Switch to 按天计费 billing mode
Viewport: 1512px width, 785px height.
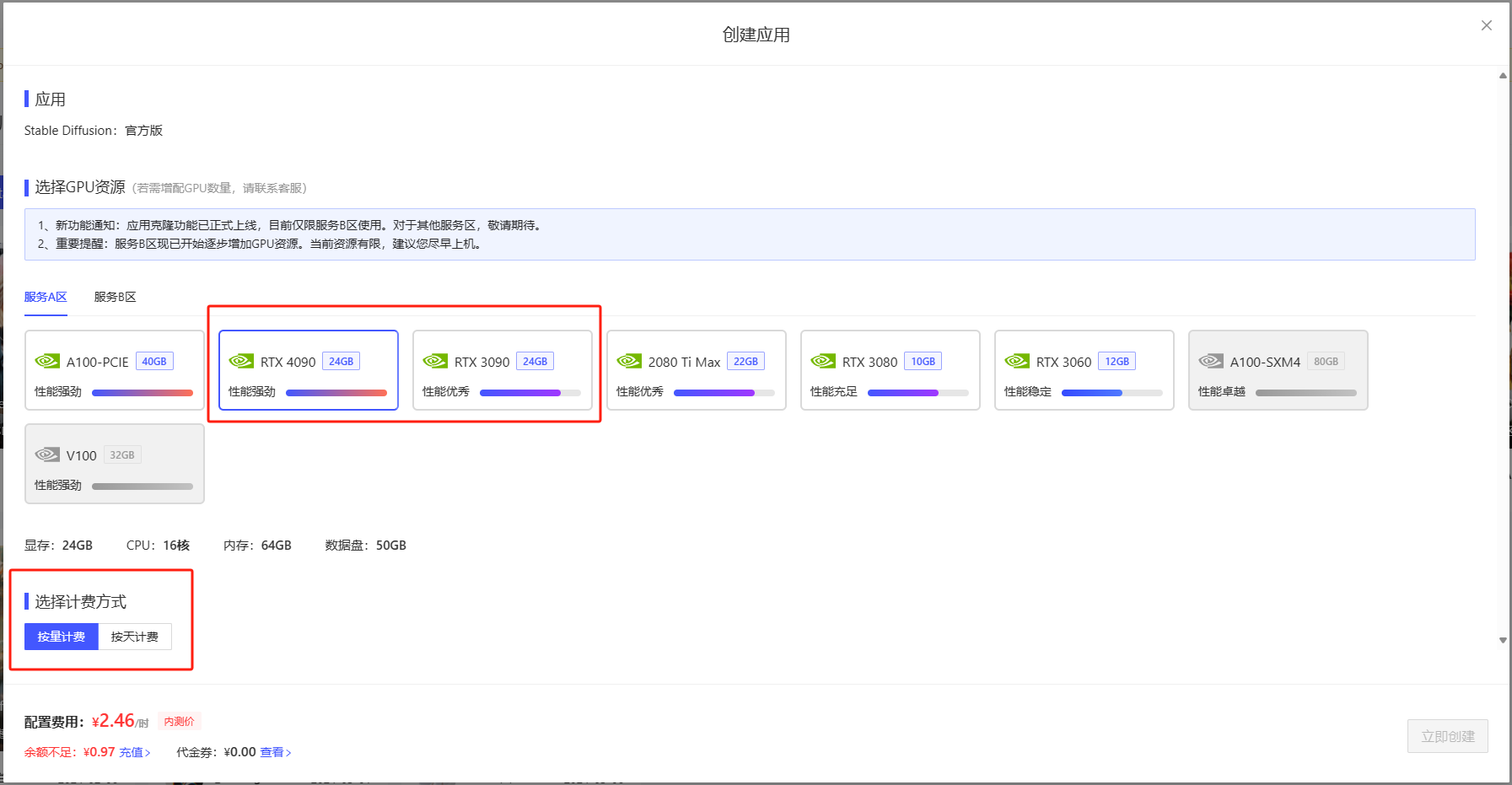pos(135,637)
